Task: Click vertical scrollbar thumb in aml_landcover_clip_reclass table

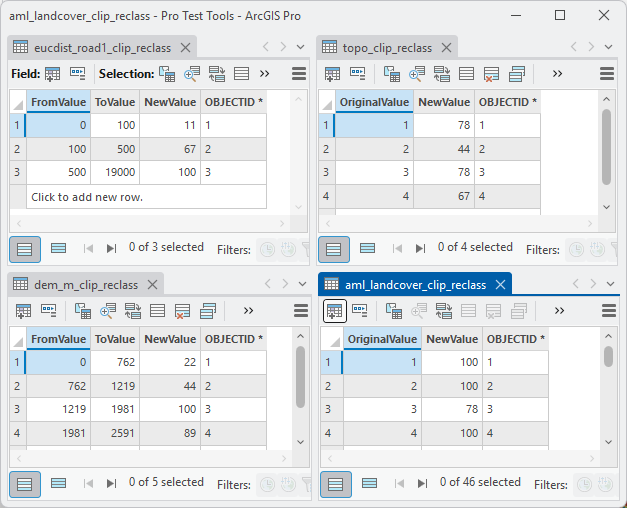Action: (x=609, y=357)
